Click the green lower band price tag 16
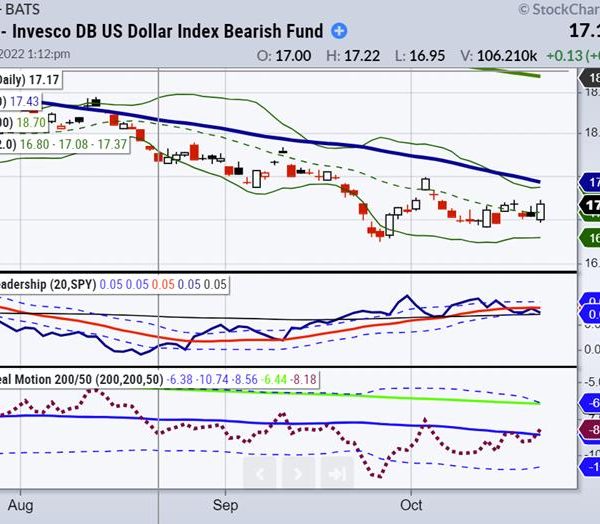The width and height of the screenshot is (600, 524). point(590,238)
